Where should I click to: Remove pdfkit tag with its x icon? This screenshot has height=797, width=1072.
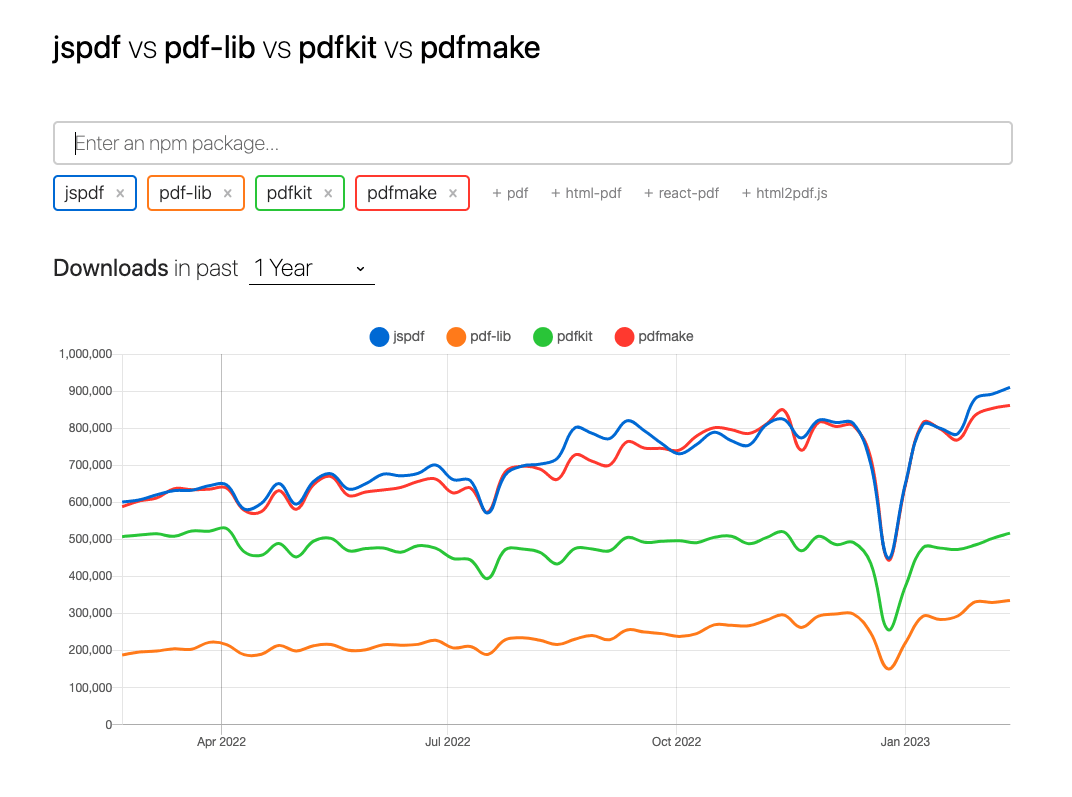coord(328,193)
